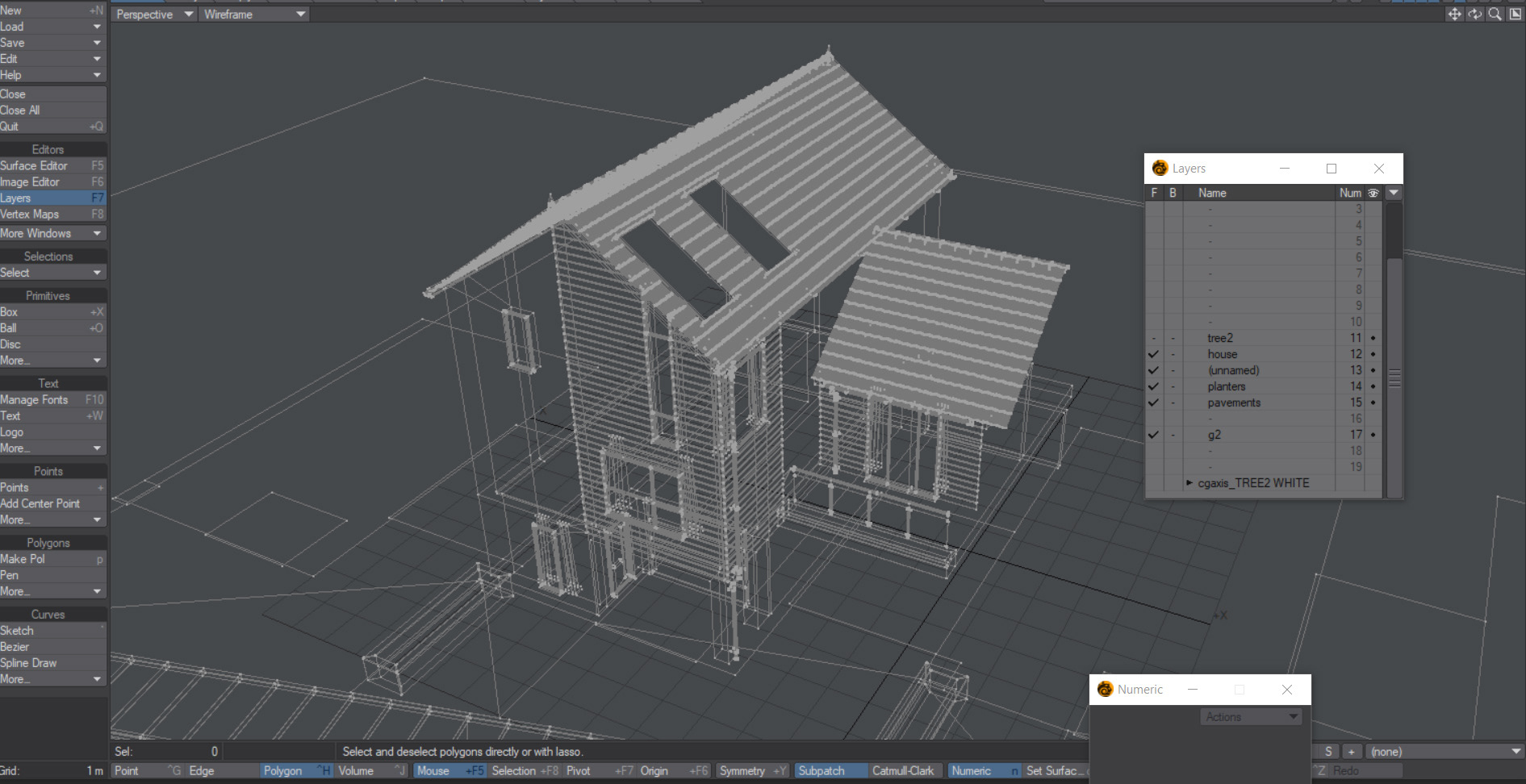This screenshot has width=1526, height=784.
Task: Open the Edit menu dropdown
Action: (x=53, y=59)
